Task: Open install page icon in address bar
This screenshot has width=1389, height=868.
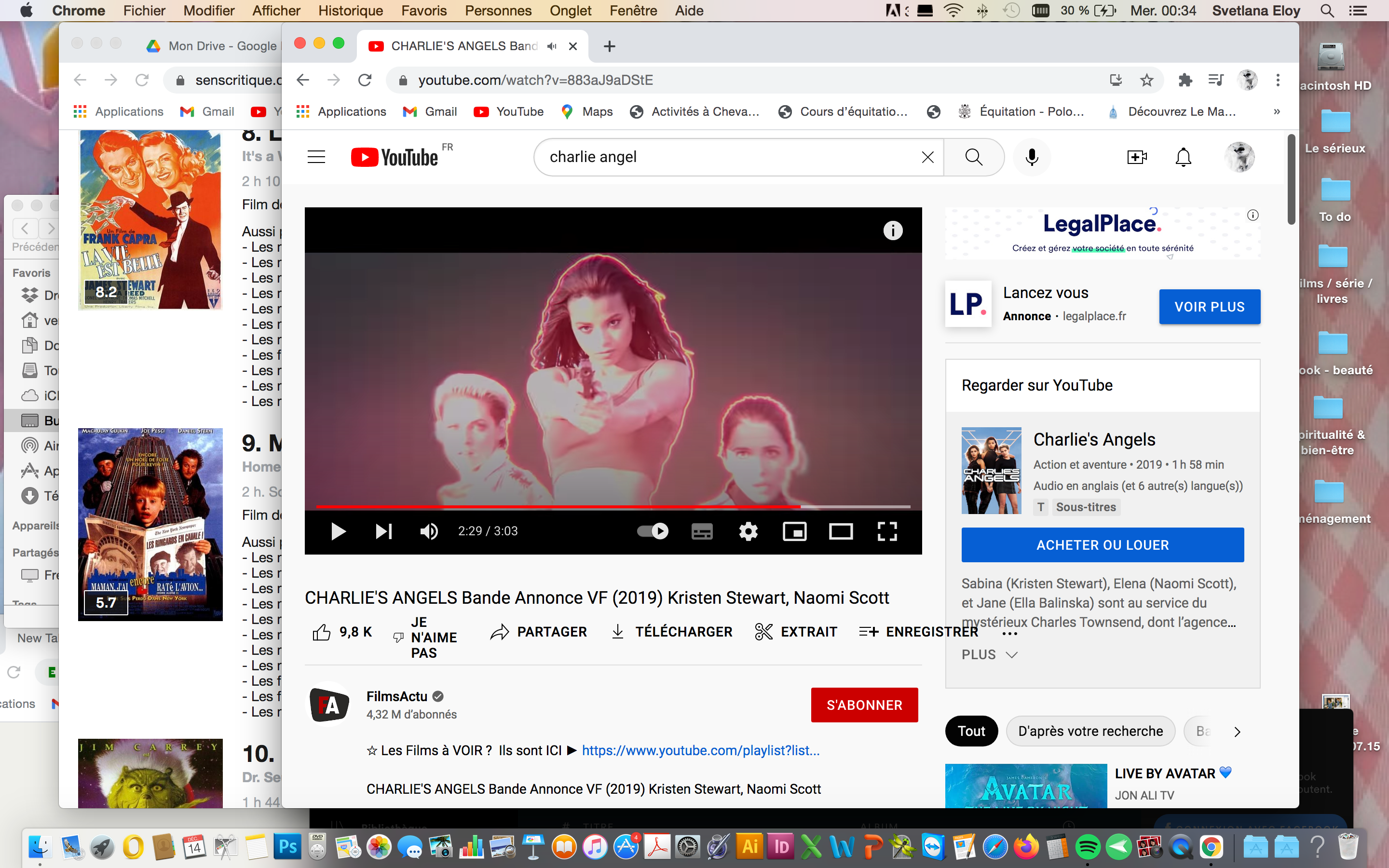Action: [1115, 80]
